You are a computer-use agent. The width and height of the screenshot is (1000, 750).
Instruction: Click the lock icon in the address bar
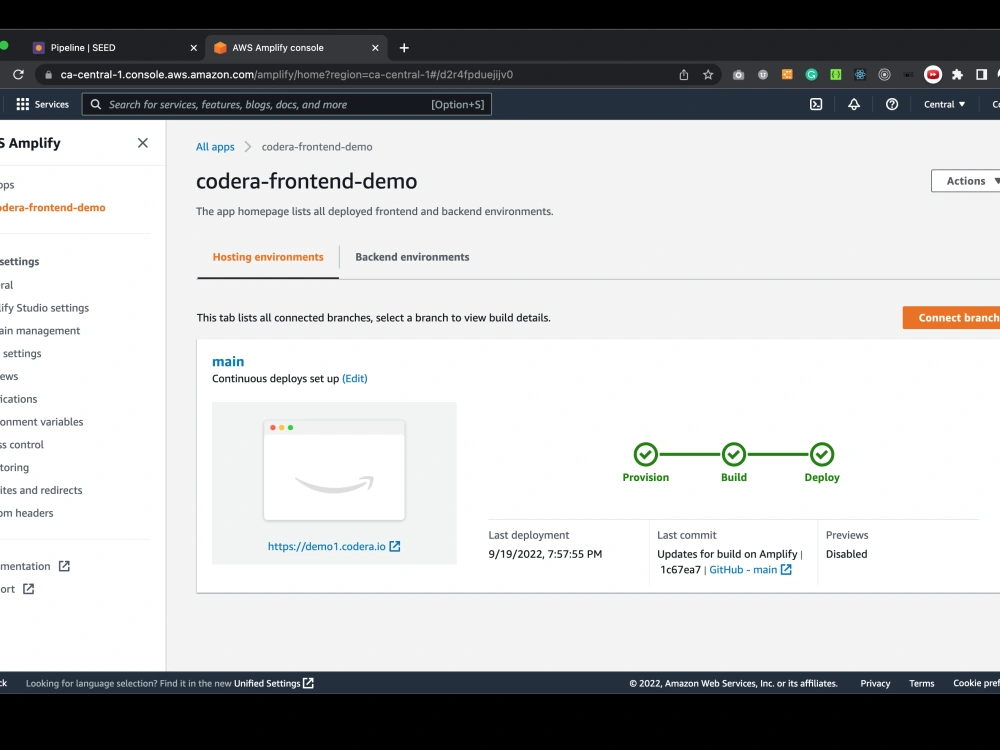pos(48,75)
